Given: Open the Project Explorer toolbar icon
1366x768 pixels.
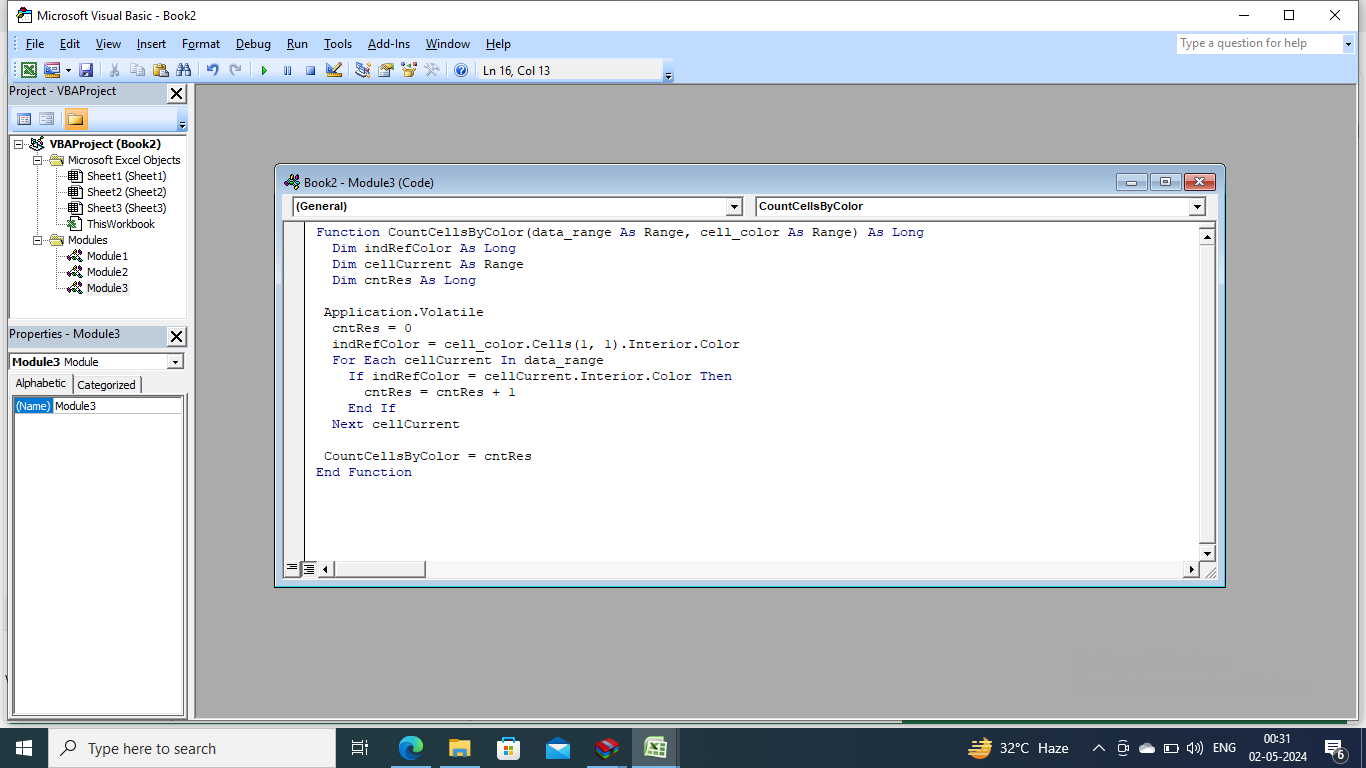Looking at the screenshot, I should (x=363, y=70).
